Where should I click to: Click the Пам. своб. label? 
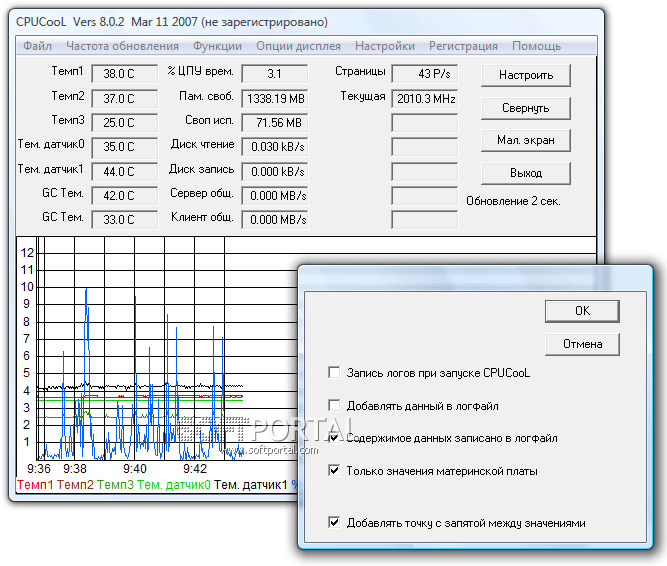(x=206, y=96)
